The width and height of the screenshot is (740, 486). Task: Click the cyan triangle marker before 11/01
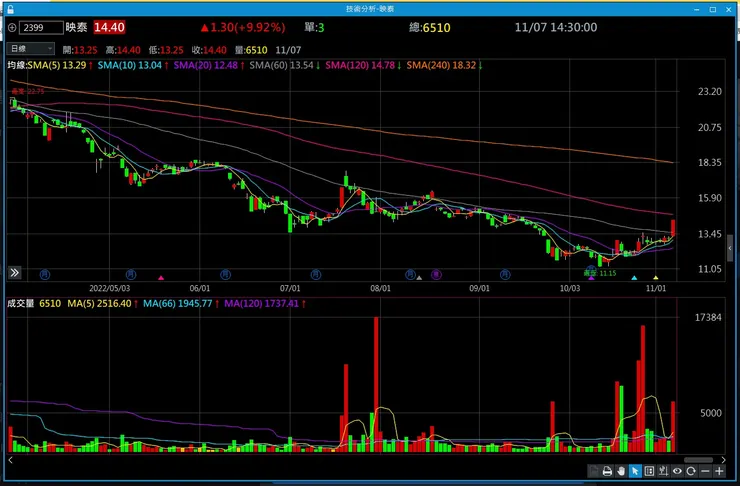pos(634,278)
